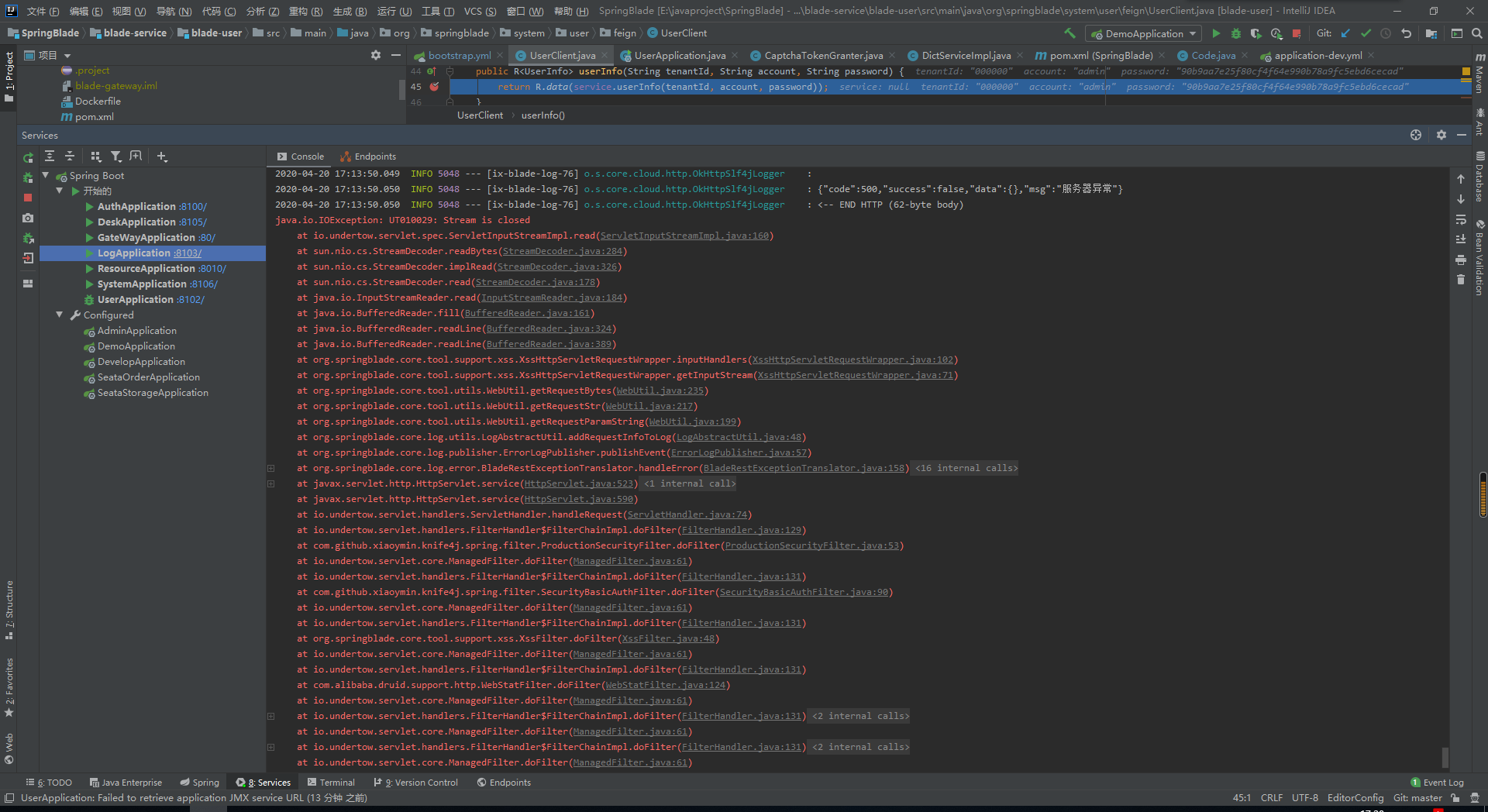Collapse the 开始的 running group
Viewport: 1488px width, 812px height.
tap(60, 191)
